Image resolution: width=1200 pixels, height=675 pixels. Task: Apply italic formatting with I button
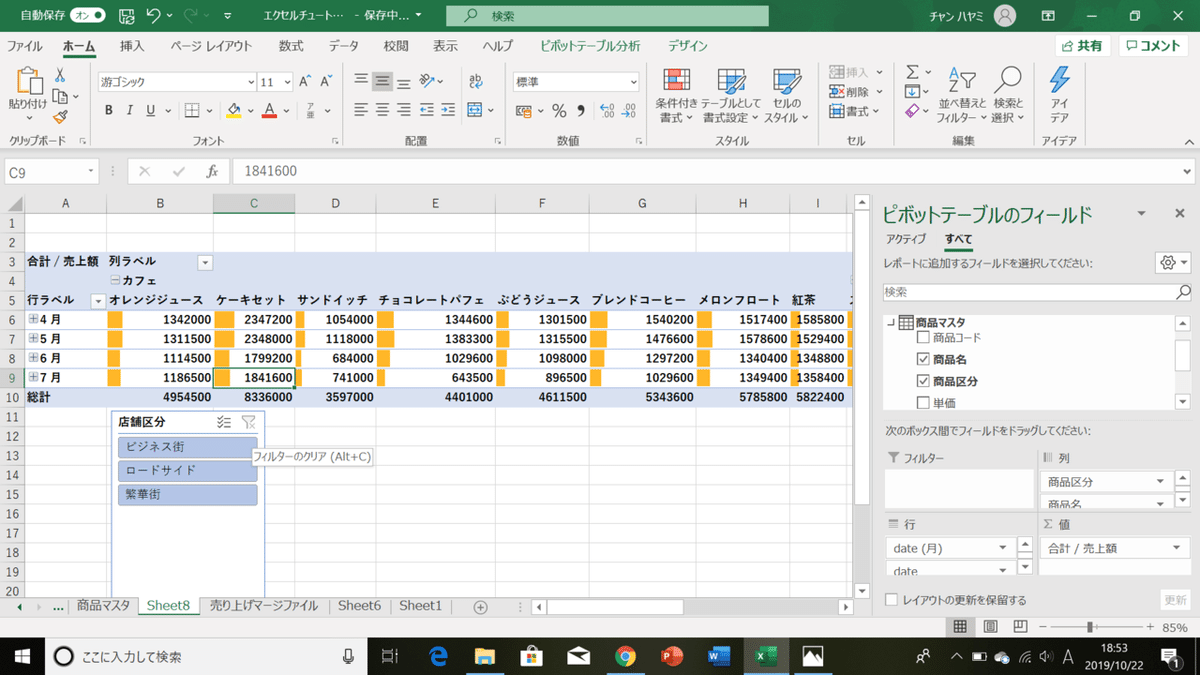(130, 111)
